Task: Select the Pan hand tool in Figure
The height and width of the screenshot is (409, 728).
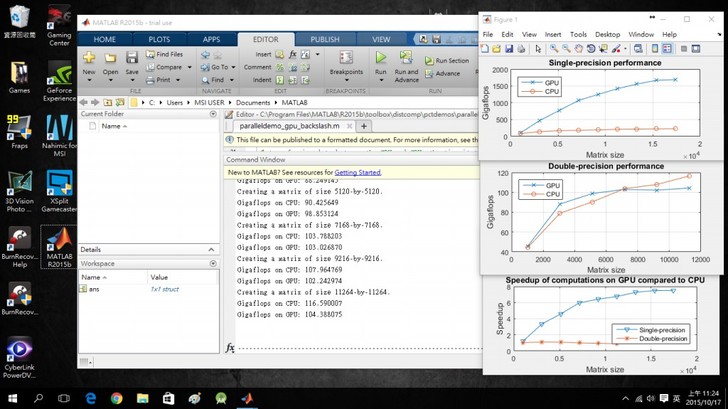Action: (580, 48)
